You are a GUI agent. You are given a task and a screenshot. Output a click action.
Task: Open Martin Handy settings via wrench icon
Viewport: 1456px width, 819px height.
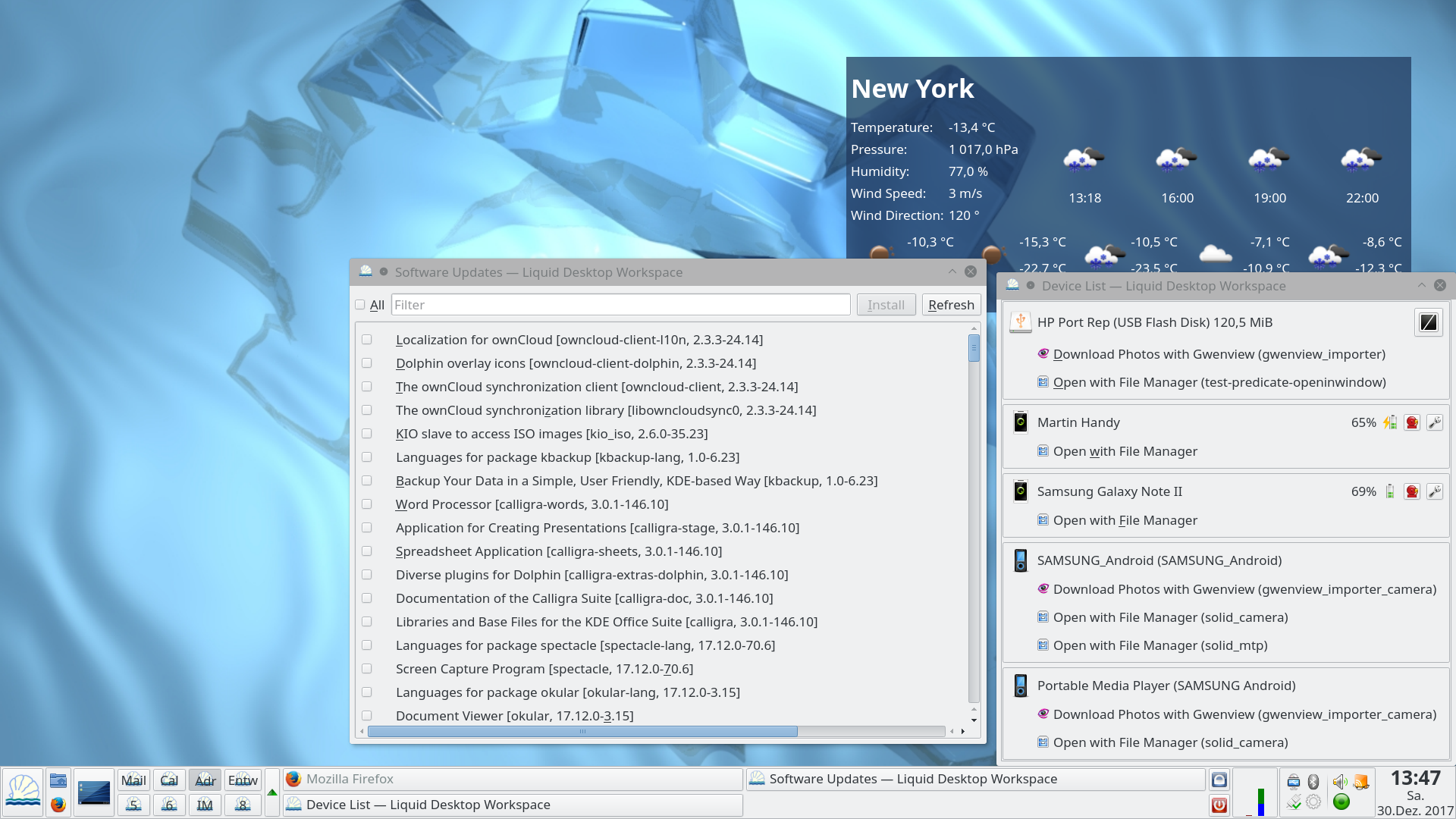tap(1435, 422)
